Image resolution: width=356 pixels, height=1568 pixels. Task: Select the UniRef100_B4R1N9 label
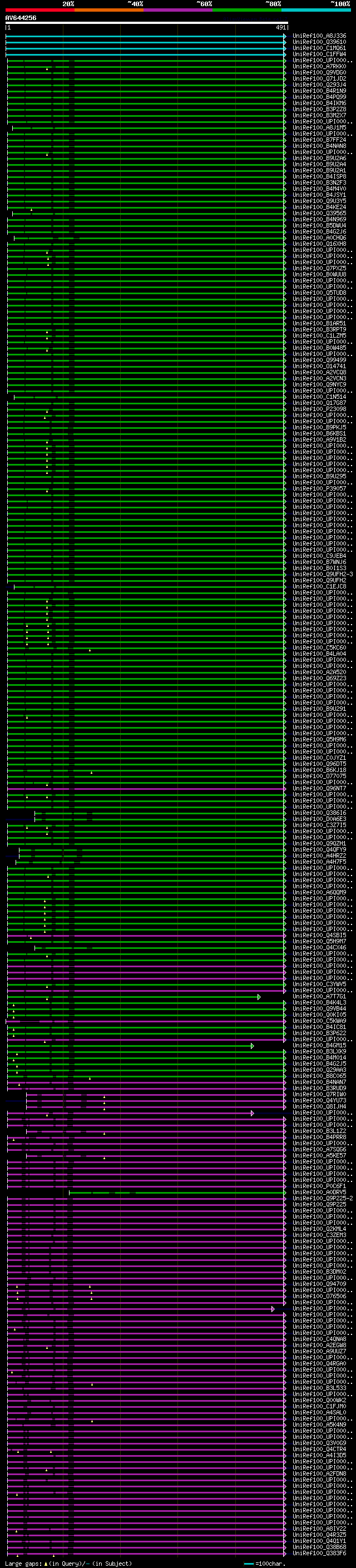click(319, 91)
